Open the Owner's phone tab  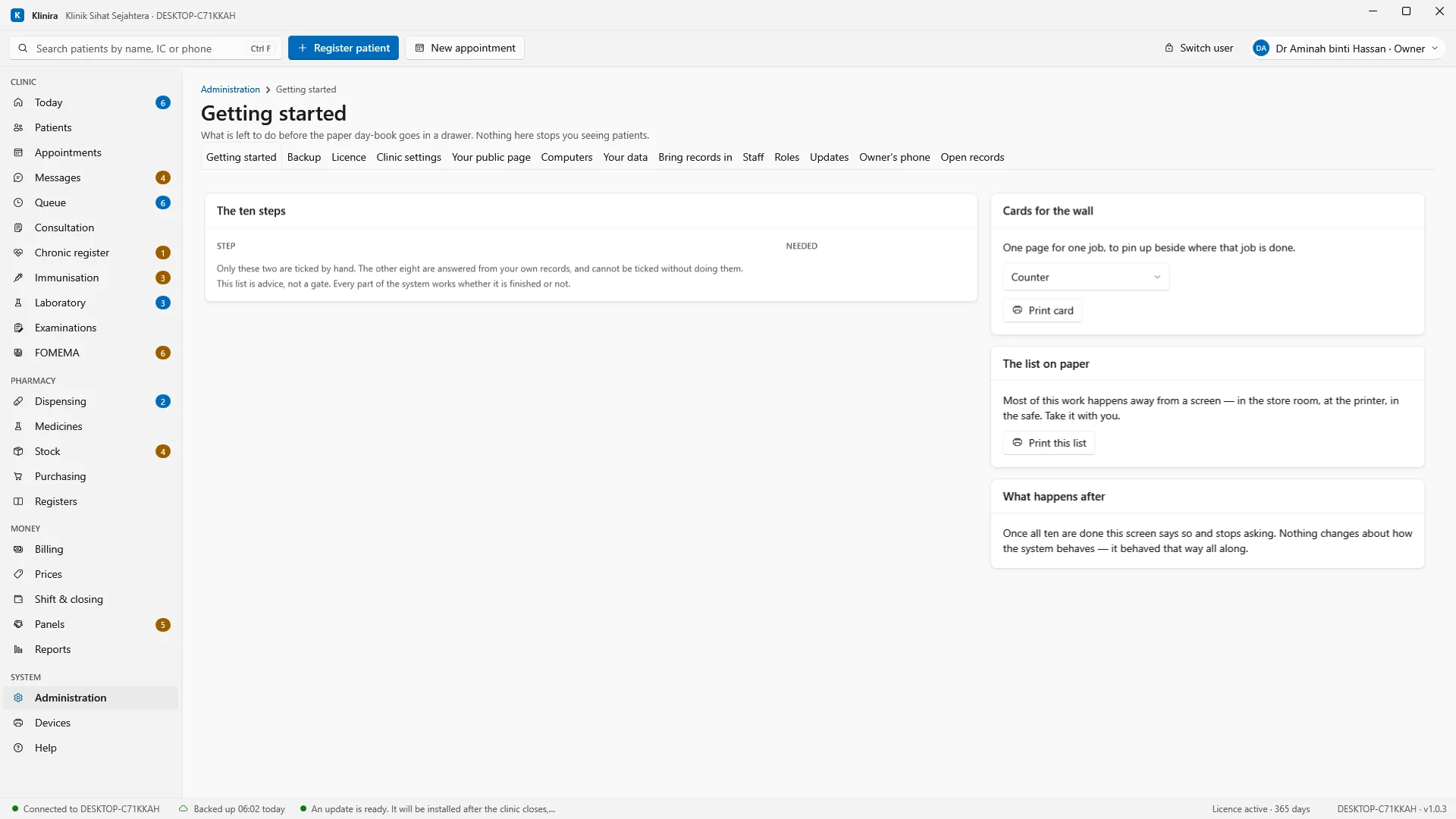click(x=894, y=157)
